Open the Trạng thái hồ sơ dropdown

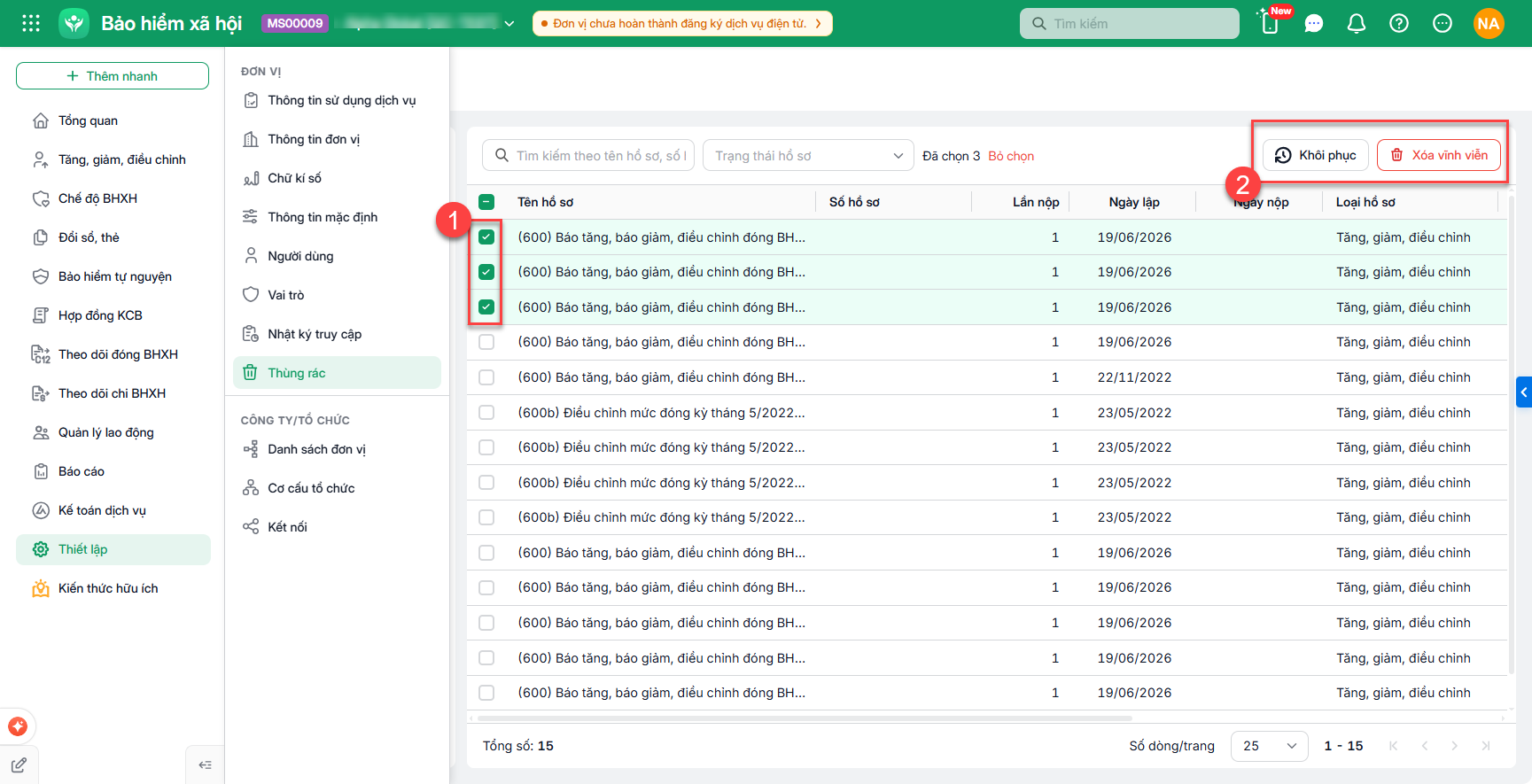click(x=808, y=155)
